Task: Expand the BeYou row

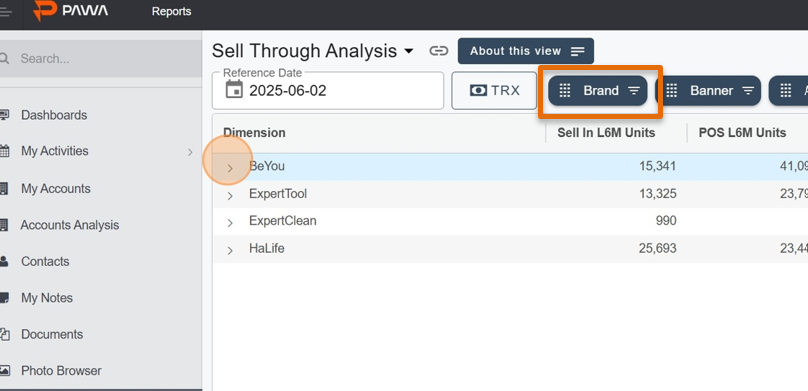Action: pyautogui.click(x=230, y=168)
